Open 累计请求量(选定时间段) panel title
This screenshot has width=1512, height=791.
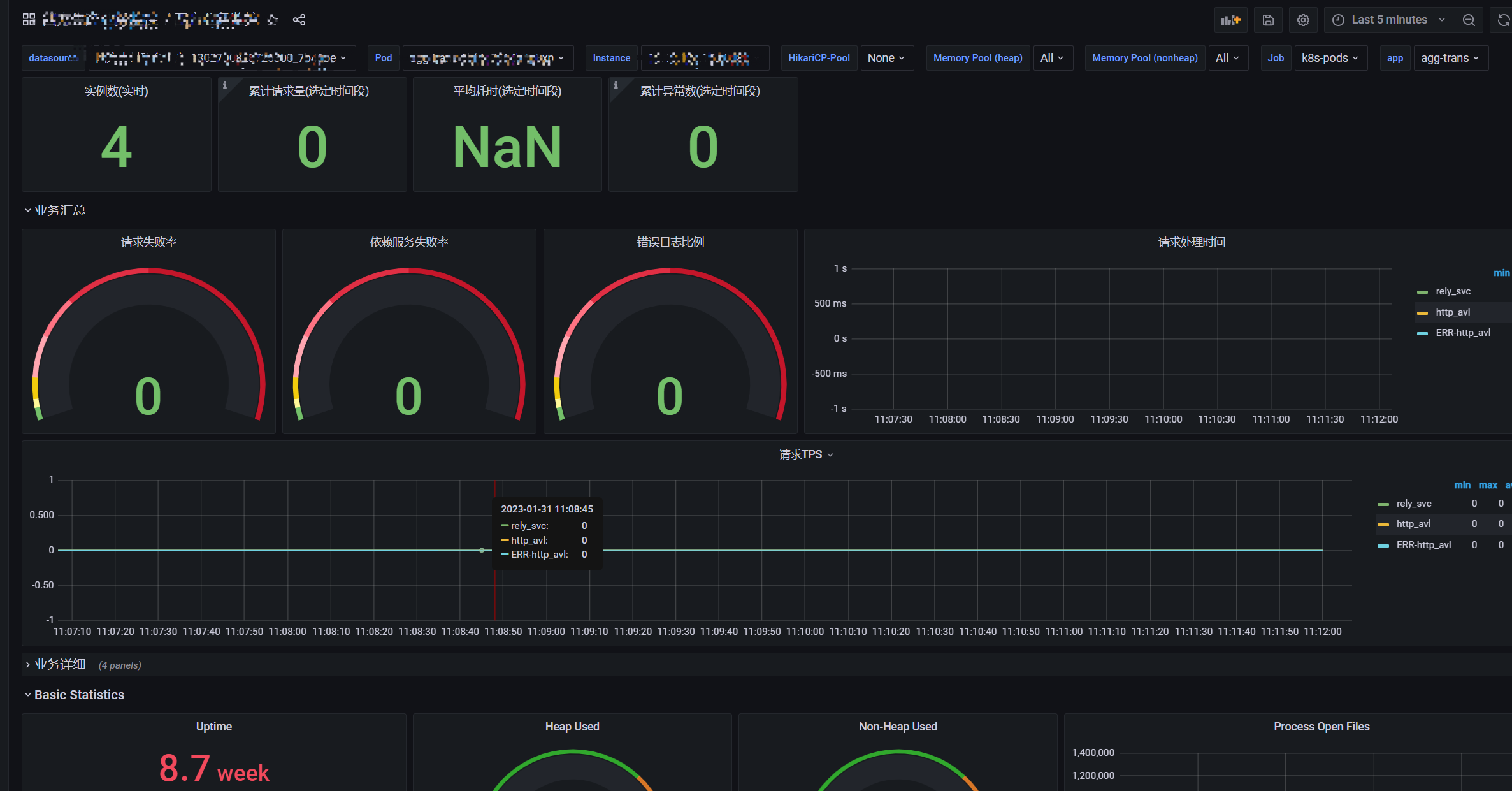pyautogui.click(x=309, y=91)
